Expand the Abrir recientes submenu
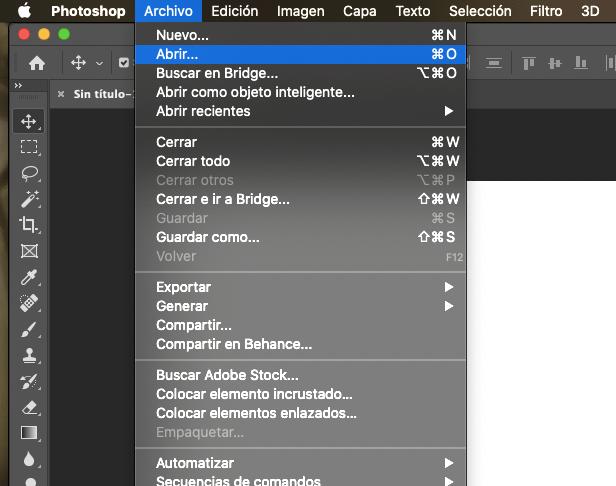The image size is (616, 486). pos(301,111)
